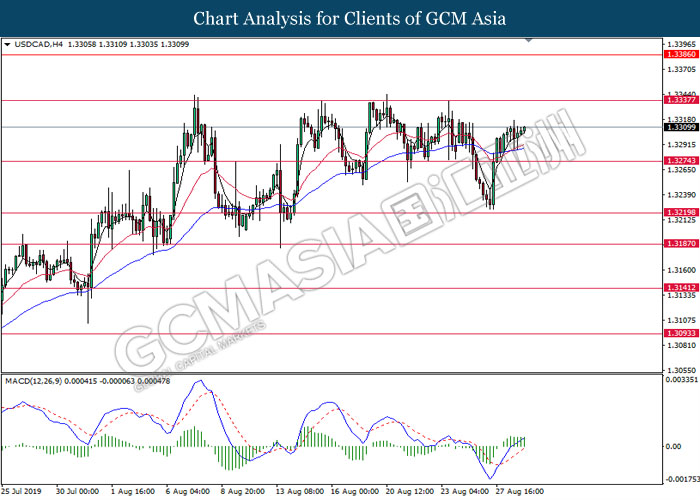Select the 1.31870 red price tag

(680, 244)
